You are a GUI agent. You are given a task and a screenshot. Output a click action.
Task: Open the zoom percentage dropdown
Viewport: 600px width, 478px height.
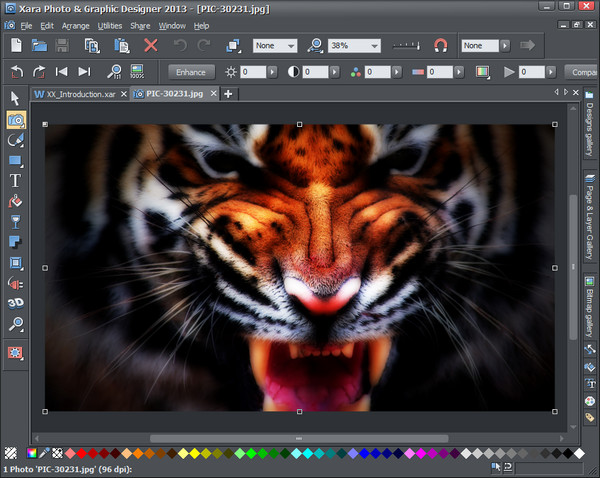(x=374, y=46)
